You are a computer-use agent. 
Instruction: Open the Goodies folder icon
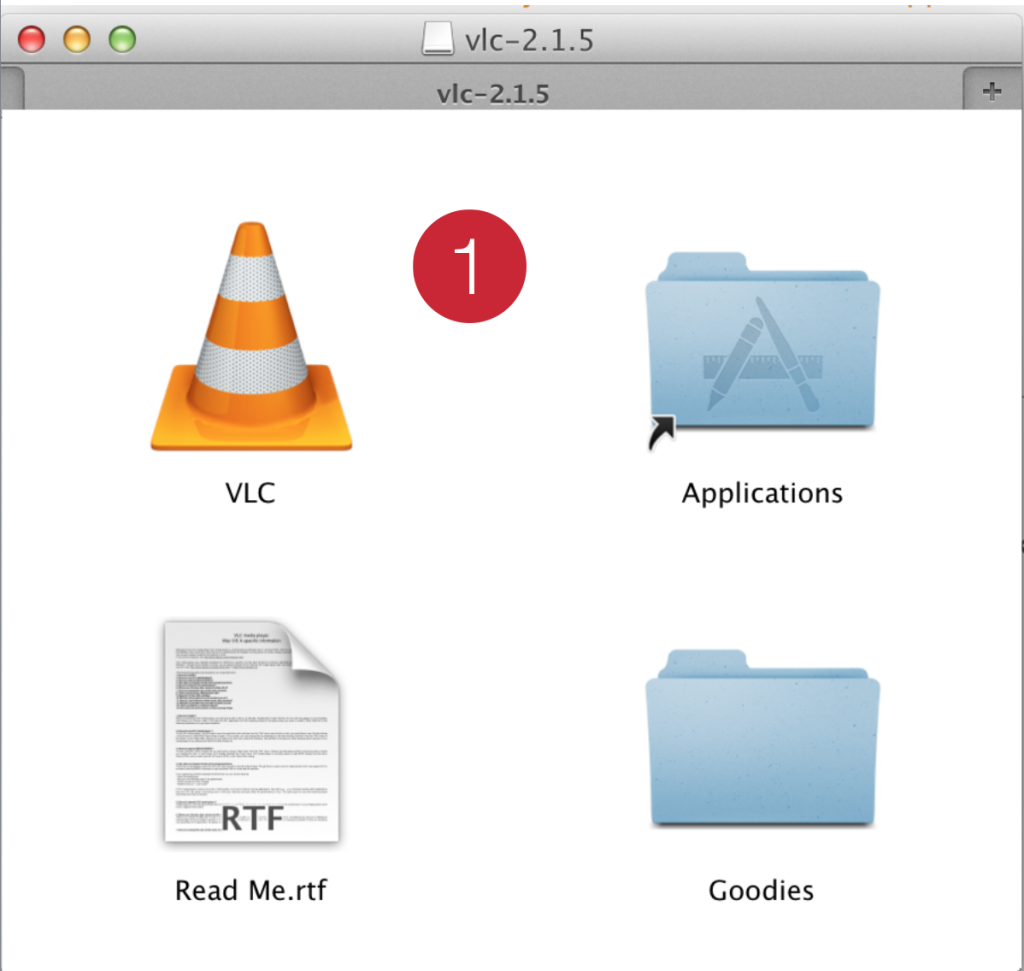(762, 738)
